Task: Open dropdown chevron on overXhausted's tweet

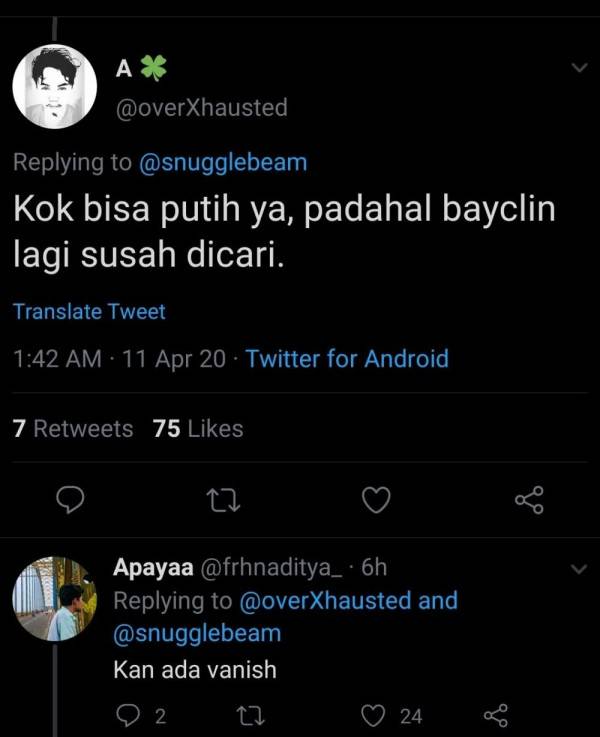Action: pos(578,68)
